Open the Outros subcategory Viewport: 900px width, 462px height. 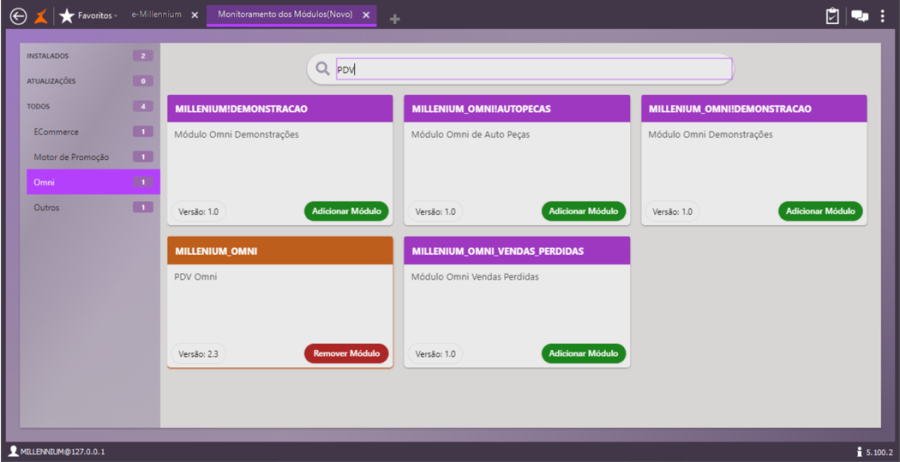pyautogui.click(x=93, y=207)
